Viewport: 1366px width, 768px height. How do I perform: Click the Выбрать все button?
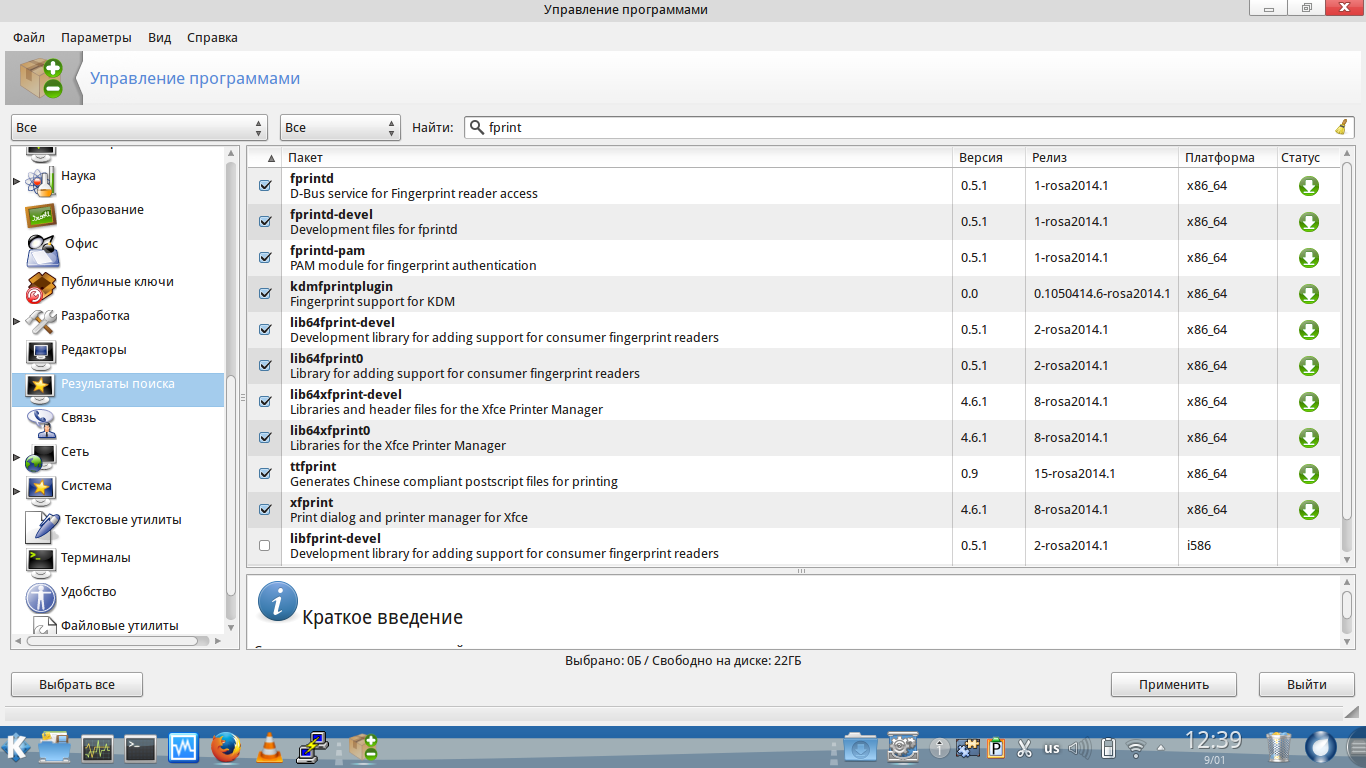pos(77,685)
